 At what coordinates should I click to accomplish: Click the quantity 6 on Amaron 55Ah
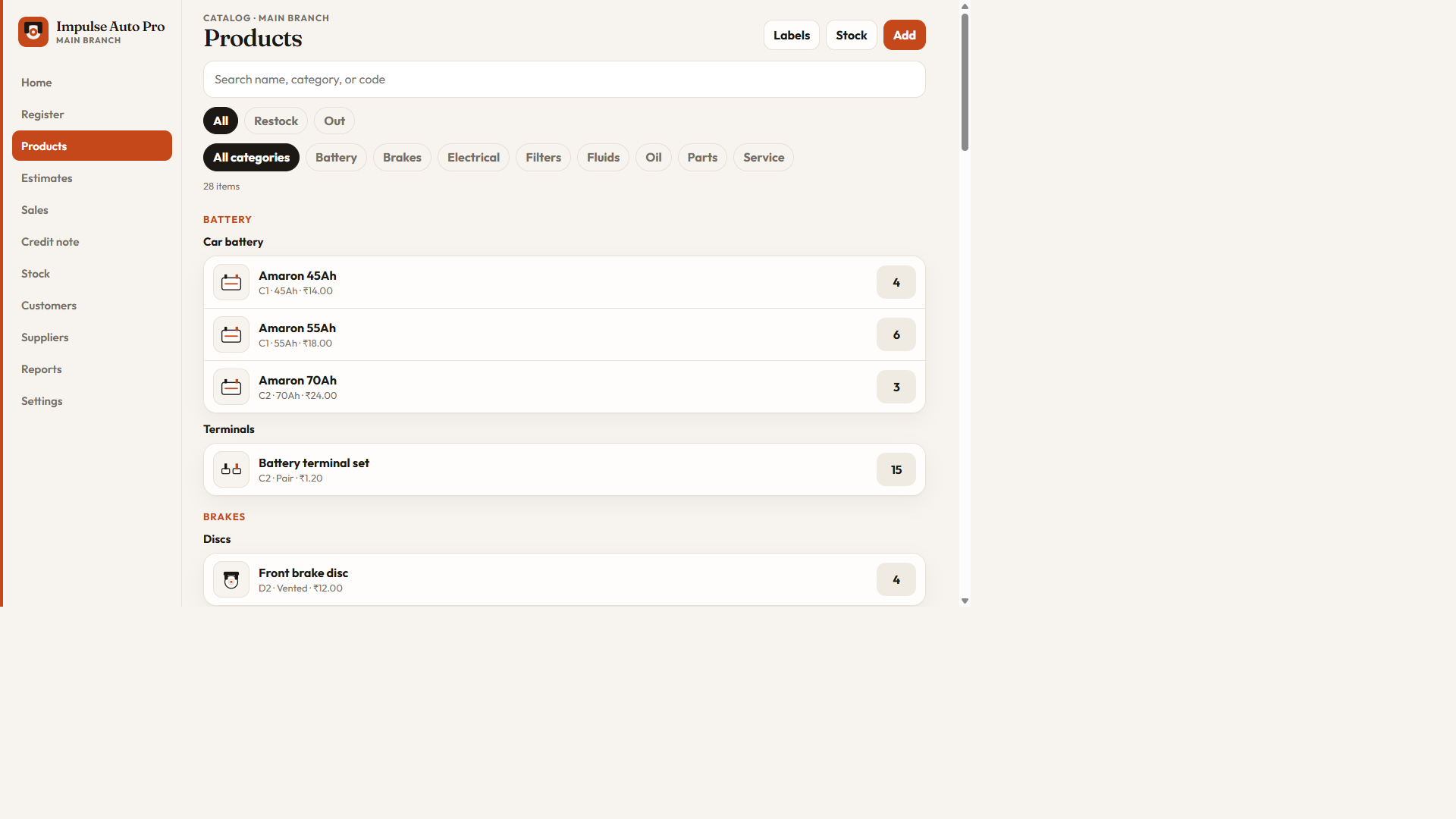point(896,334)
